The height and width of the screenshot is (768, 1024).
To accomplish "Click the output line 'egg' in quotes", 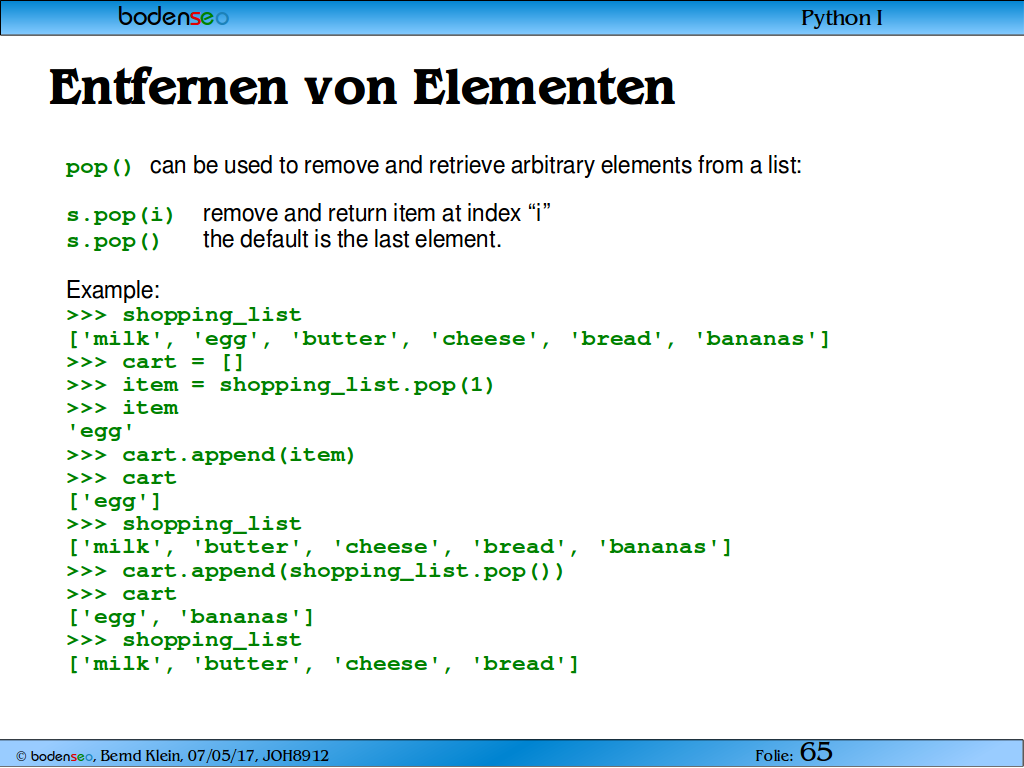I will click(101, 432).
